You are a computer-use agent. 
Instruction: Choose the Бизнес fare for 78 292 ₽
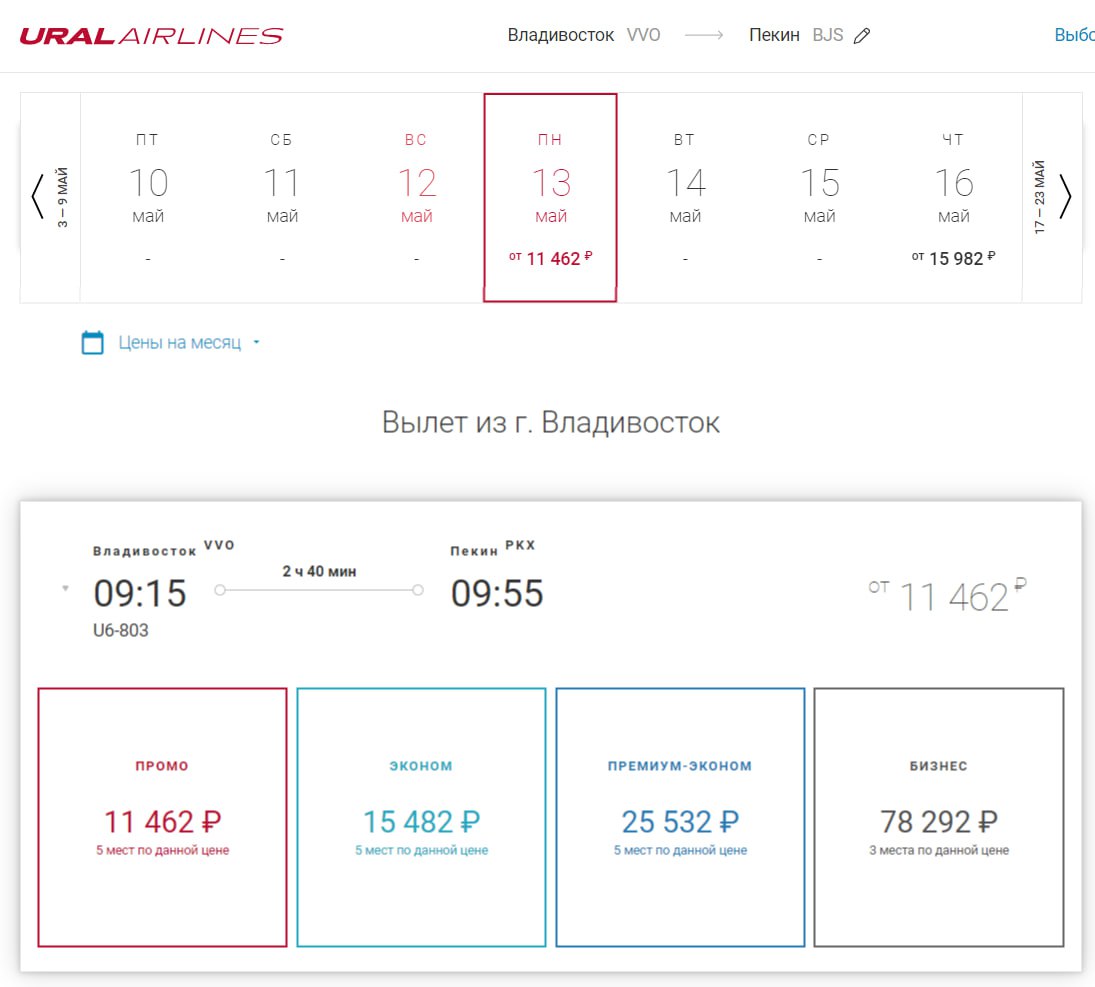939,817
